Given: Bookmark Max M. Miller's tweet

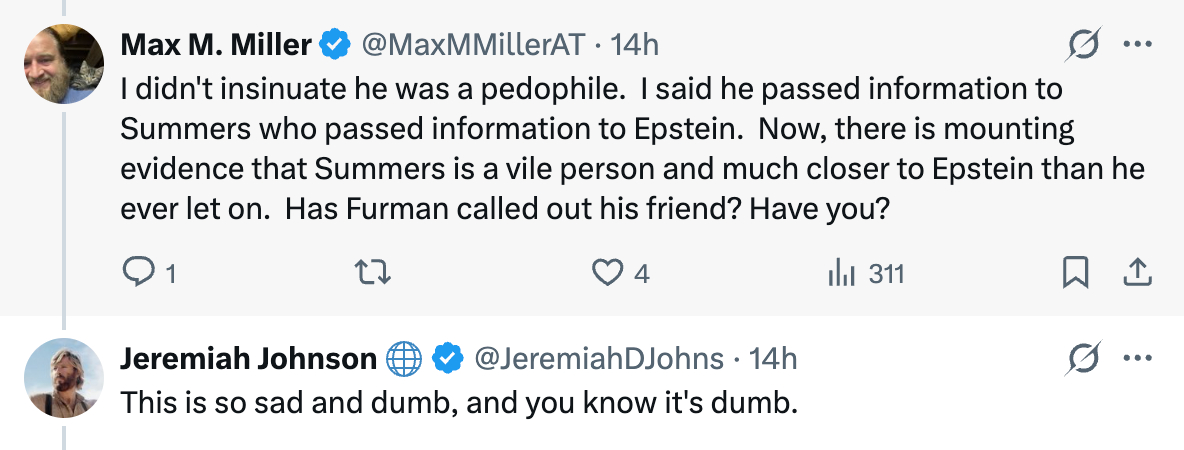Looking at the screenshot, I should [x=1075, y=272].
